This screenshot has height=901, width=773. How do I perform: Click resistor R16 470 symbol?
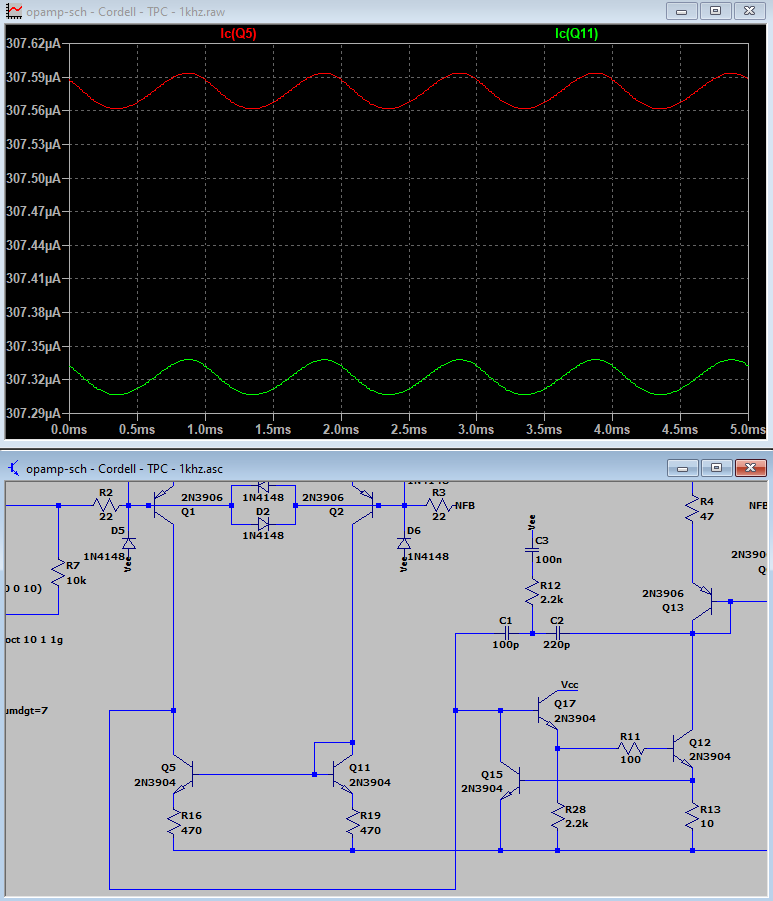(173, 822)
